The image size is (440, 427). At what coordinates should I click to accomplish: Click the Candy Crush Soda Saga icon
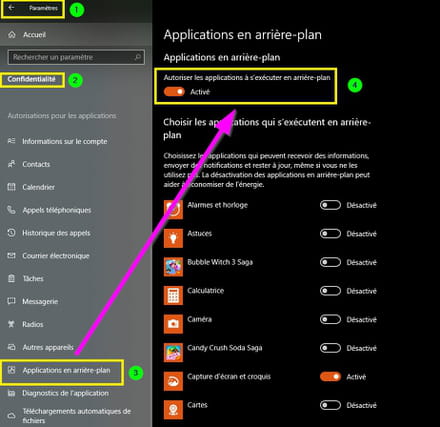173,353
